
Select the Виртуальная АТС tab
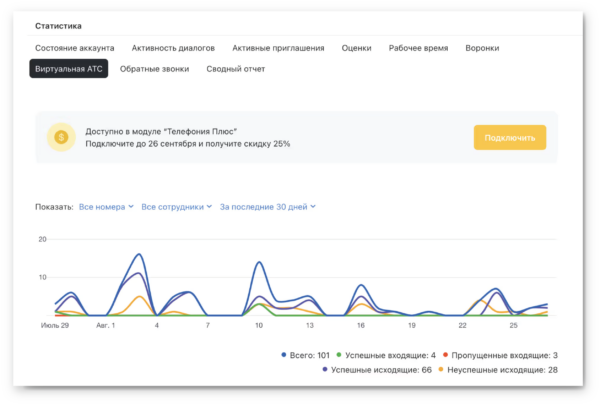tap(69, 69)
